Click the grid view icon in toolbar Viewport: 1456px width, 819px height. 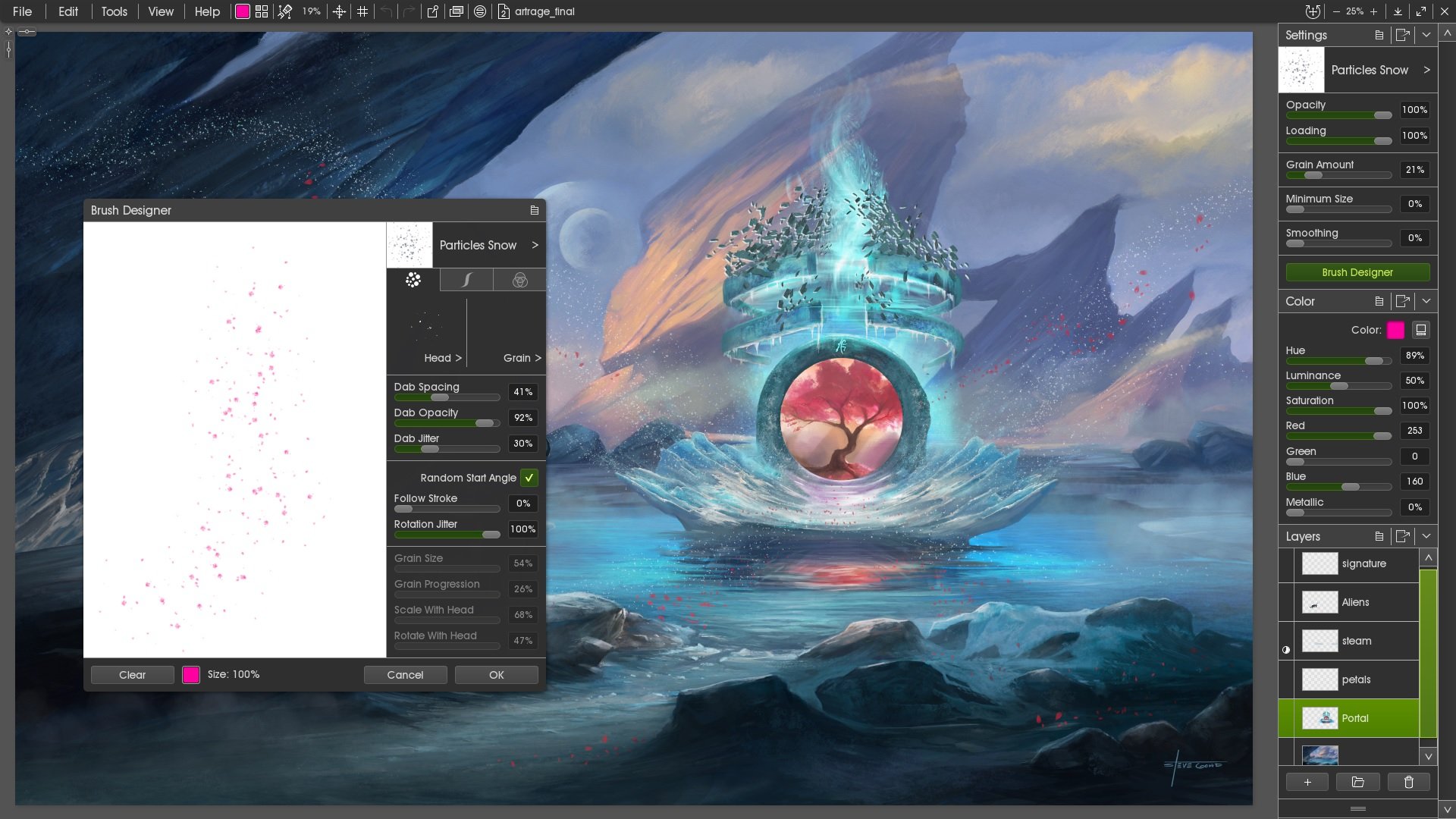(263, 11)
